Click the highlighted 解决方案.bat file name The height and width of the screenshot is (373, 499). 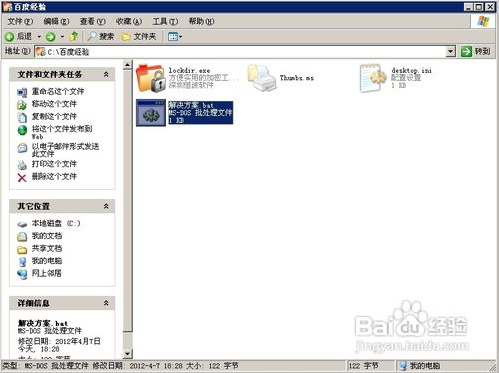point(191,105)
